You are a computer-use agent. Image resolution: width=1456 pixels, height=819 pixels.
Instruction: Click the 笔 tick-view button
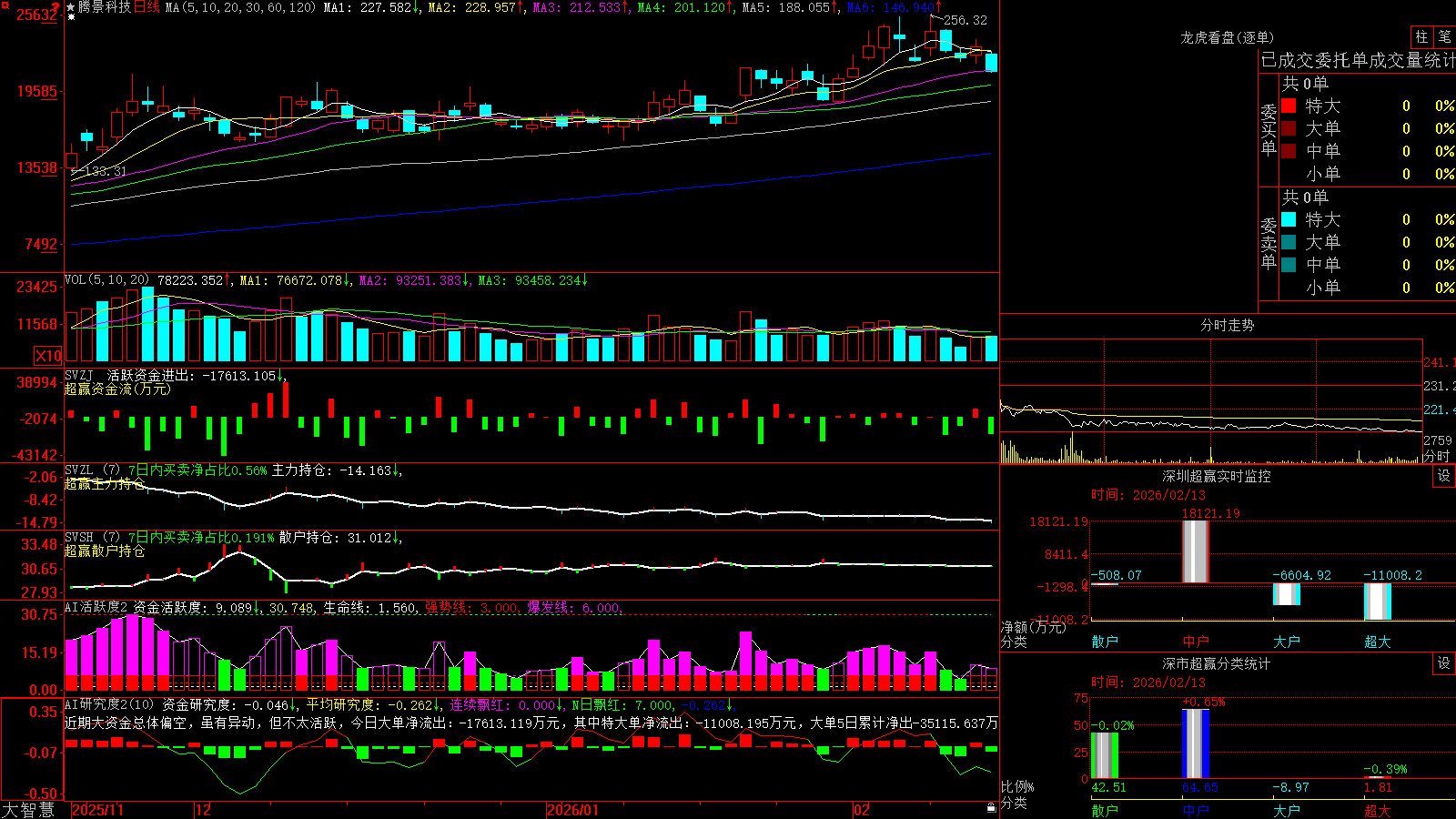click(x=1445, y=37)
